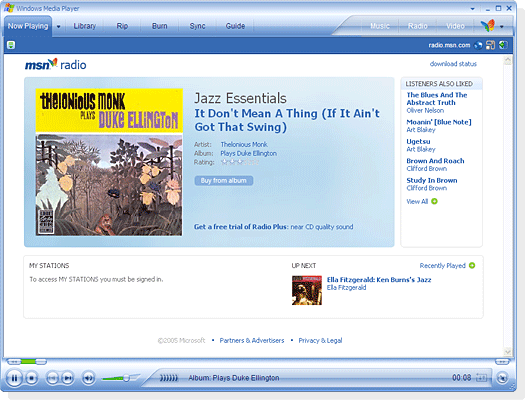Image resolution: width=525 pixels, height=400 pixels.
Task: Switch to skin mode with bottom-right button
Action: pyautogui.click(x=502, y=378)
